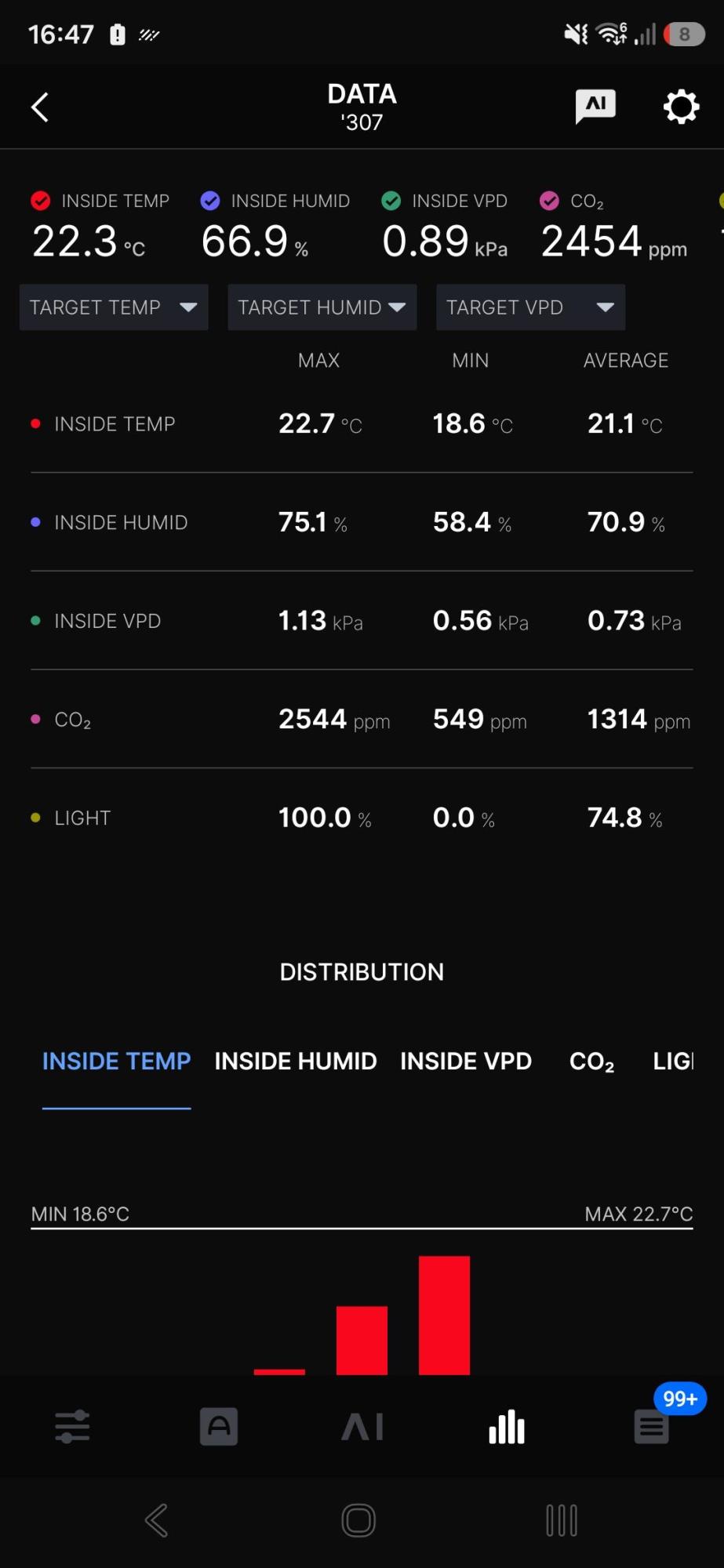The width and height of the screenshot is (724, 1568).
Task: Select the bar chart data icon
Action: point(507,1426)
